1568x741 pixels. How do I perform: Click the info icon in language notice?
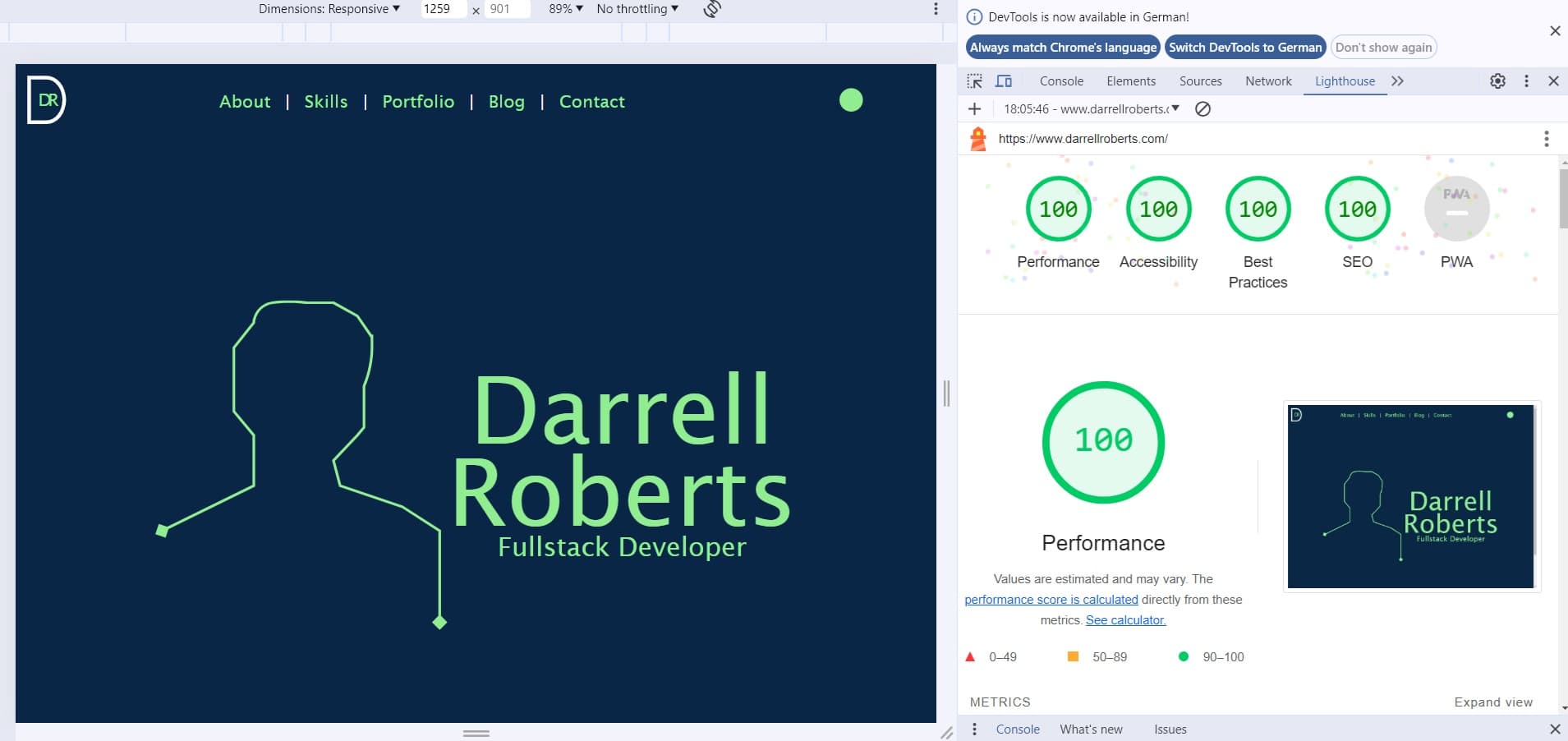coord(974,17)
